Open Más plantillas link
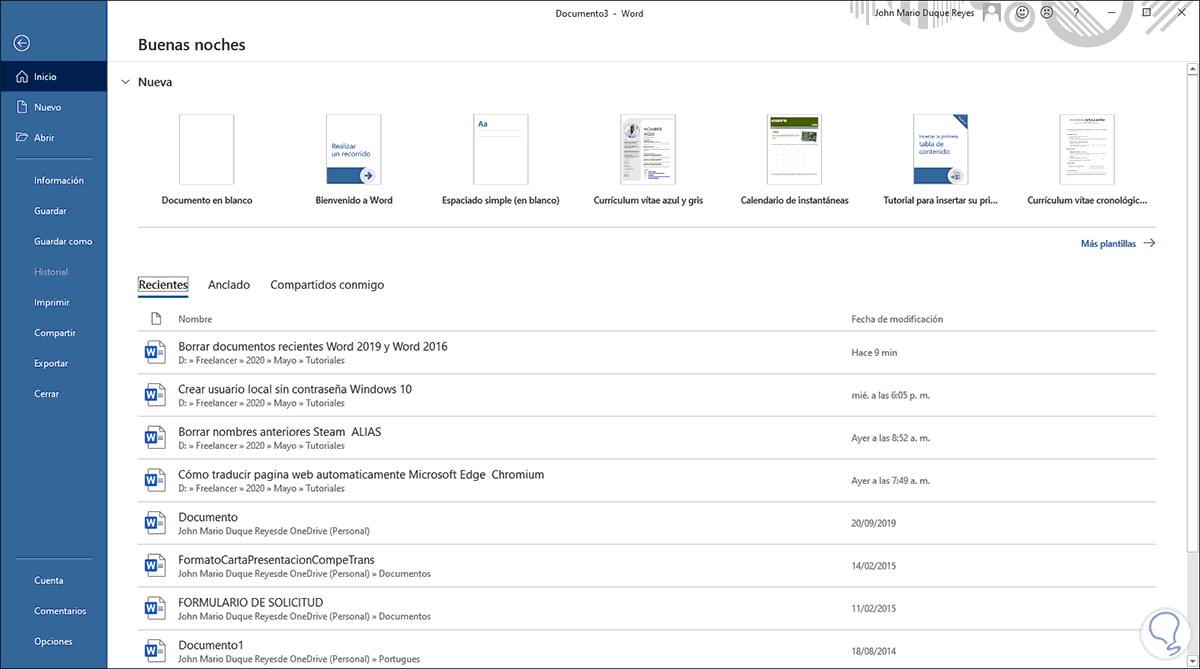Viewport: 1200px width, 669px height. point(1118,243)
